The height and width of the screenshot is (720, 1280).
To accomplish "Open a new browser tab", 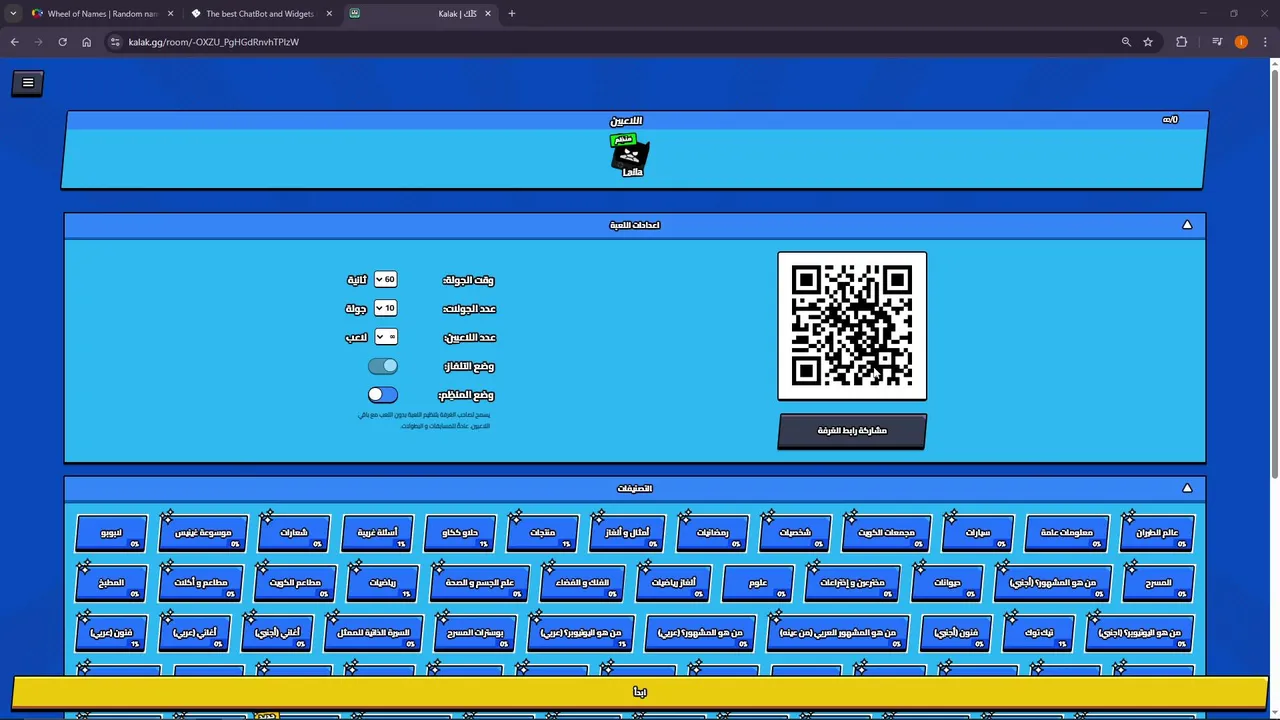I will (x=511, y=14).
